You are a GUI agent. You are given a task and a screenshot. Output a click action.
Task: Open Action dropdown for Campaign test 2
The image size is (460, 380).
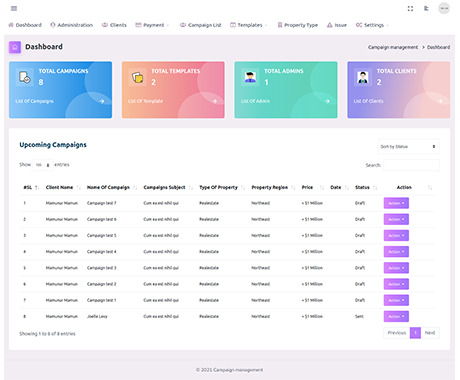click(396, 284)
